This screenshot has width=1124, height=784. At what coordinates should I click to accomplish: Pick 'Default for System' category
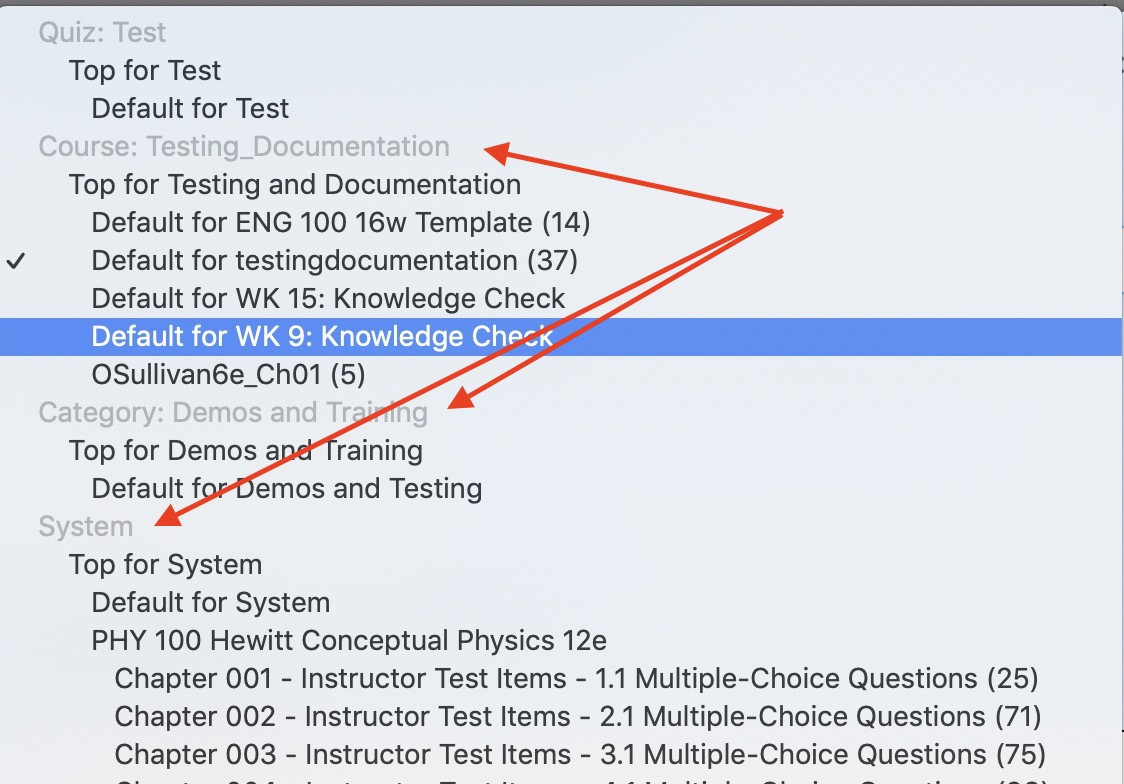210,603
